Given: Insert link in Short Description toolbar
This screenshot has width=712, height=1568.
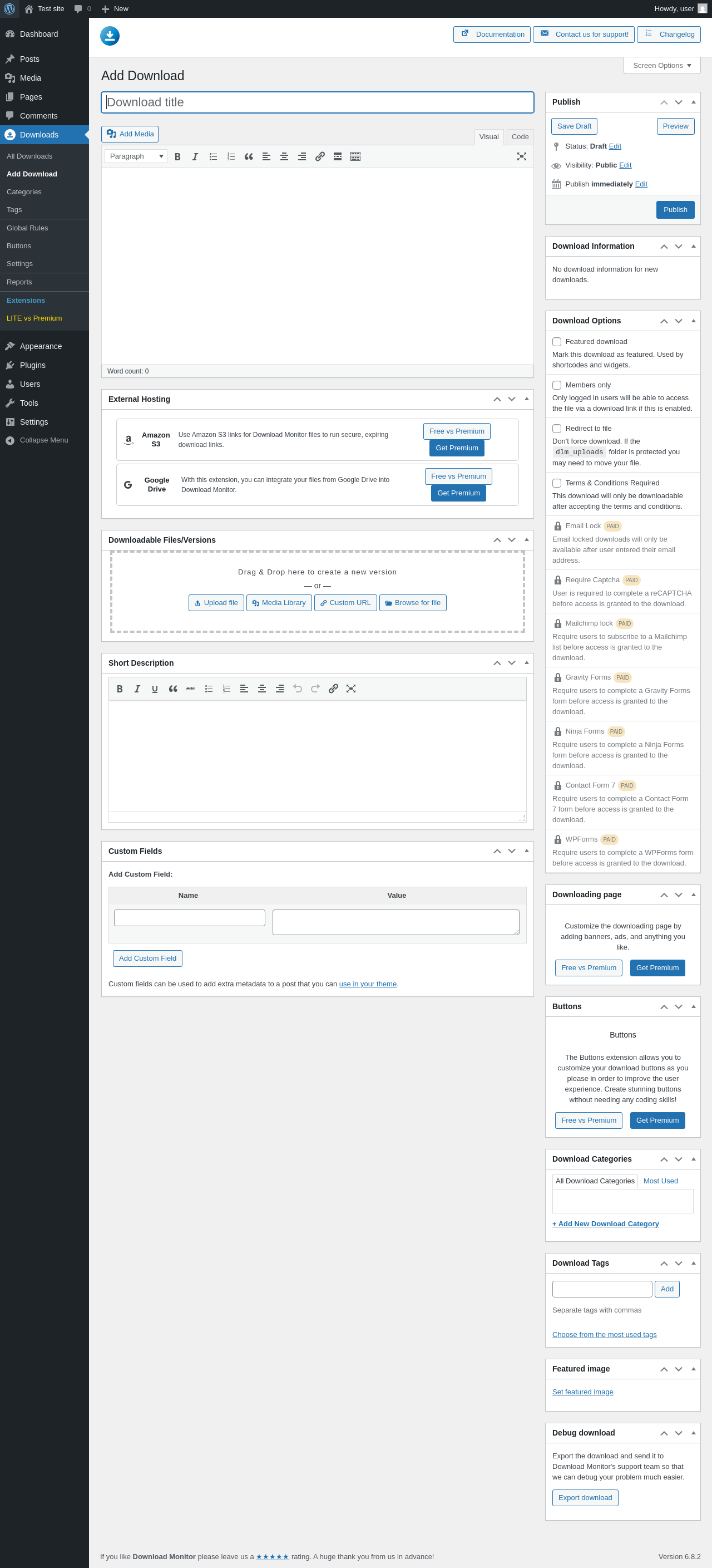Looking at the screenshot, I should pyautogui.click(x=334, y=689).
